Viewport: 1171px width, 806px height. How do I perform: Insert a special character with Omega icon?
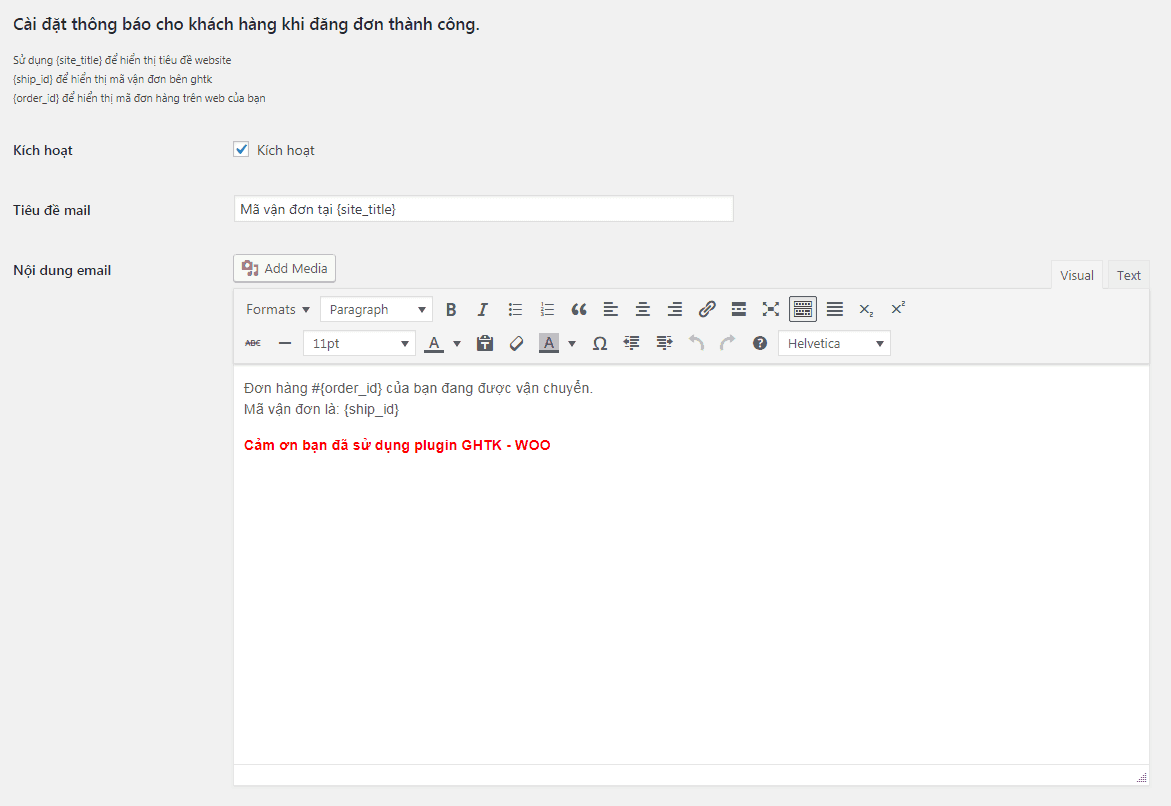(600, 343)
